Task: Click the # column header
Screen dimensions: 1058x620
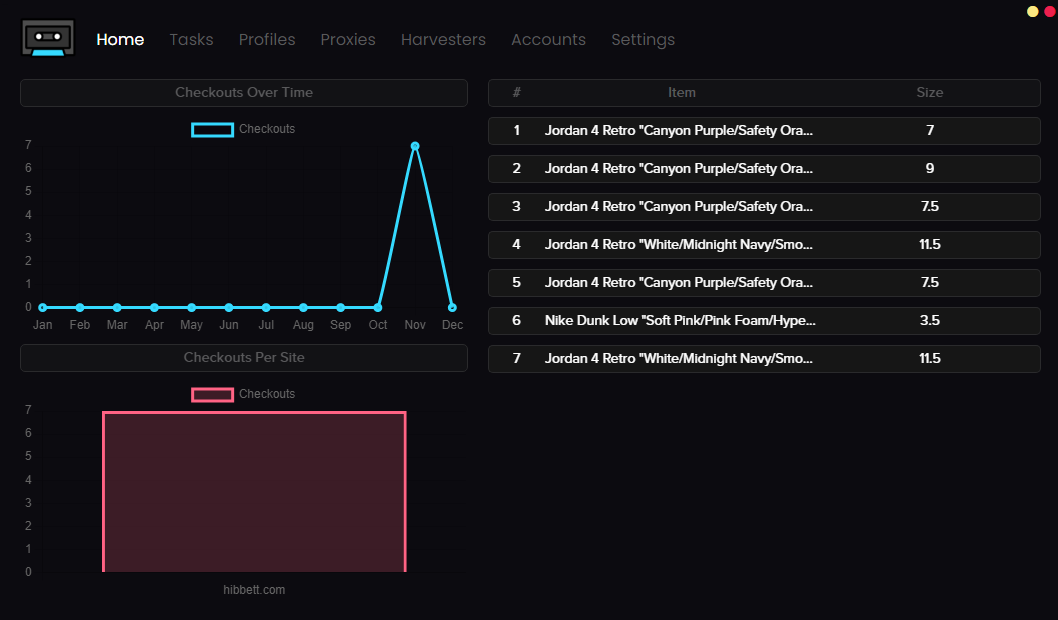Action: (x=516, y=93)
